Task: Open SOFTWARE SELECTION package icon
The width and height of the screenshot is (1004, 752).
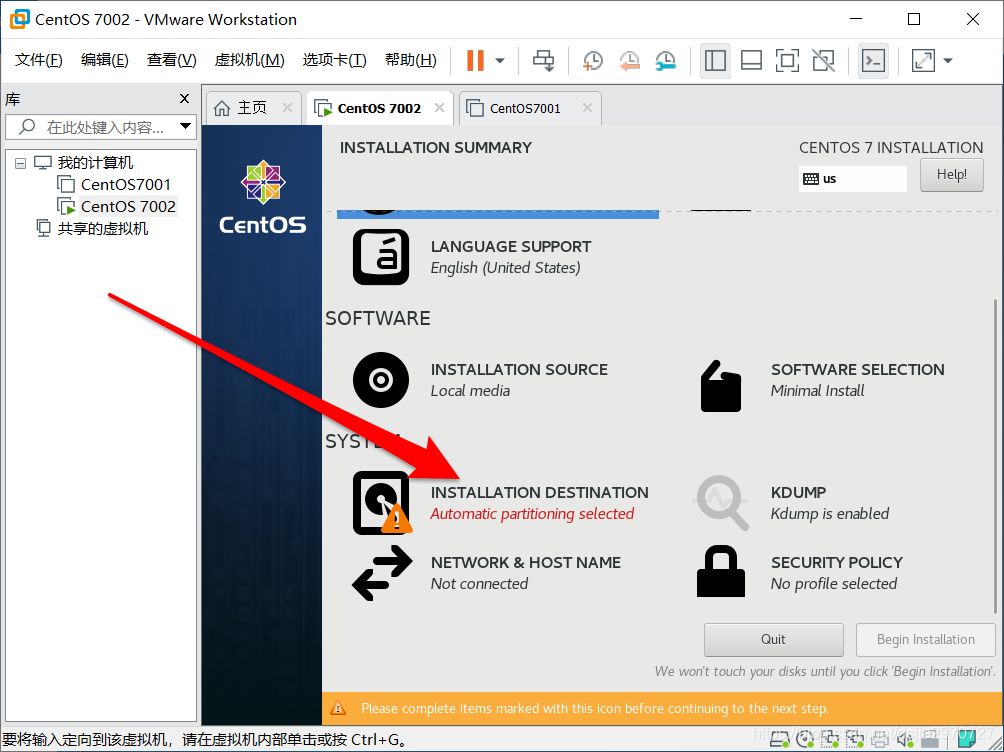Action: pyautogui.click(x=721, y=386)
